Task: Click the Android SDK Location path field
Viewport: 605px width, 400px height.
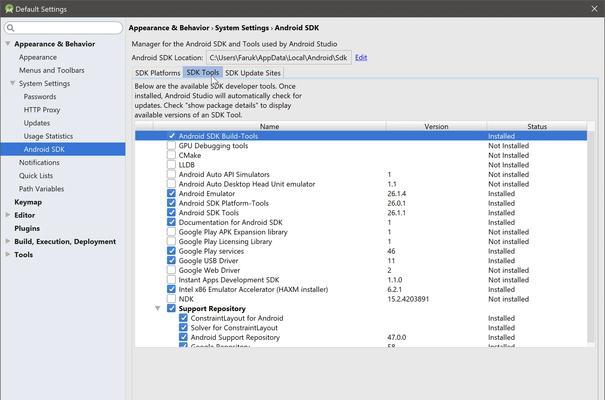Action: coord(279,57)
